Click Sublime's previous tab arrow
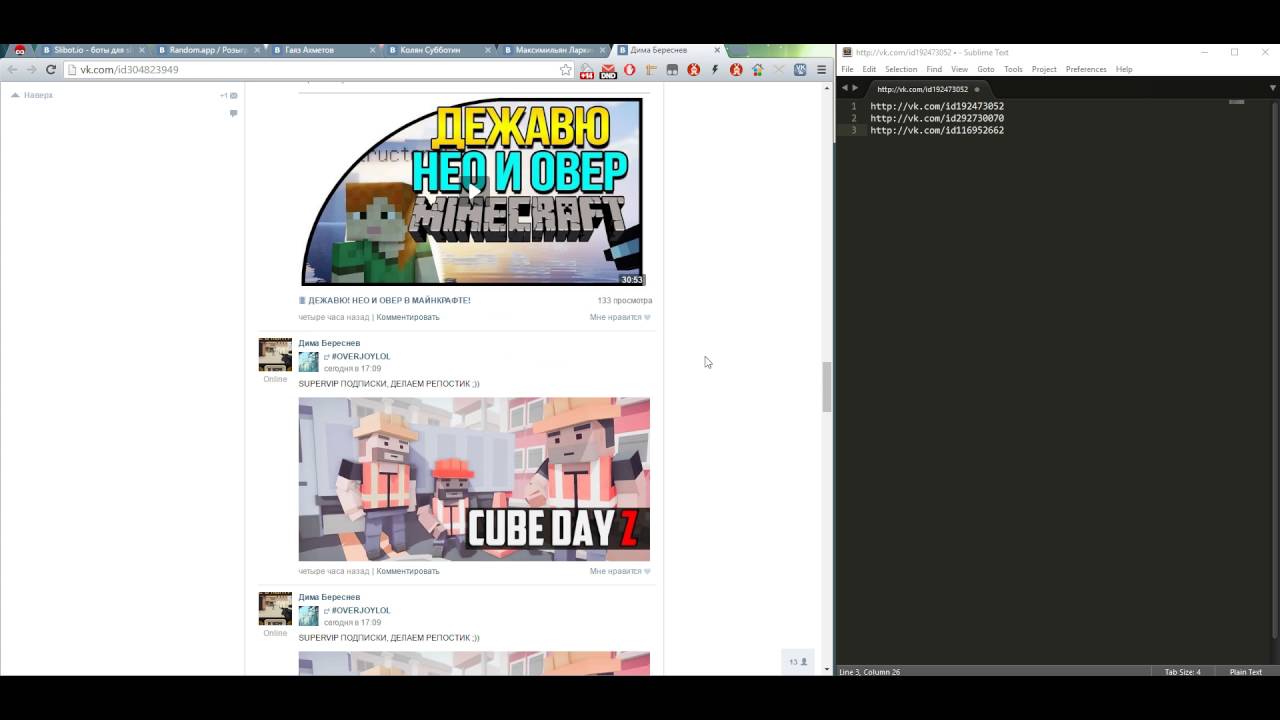The image size is (1280, 720). point(844,88)
